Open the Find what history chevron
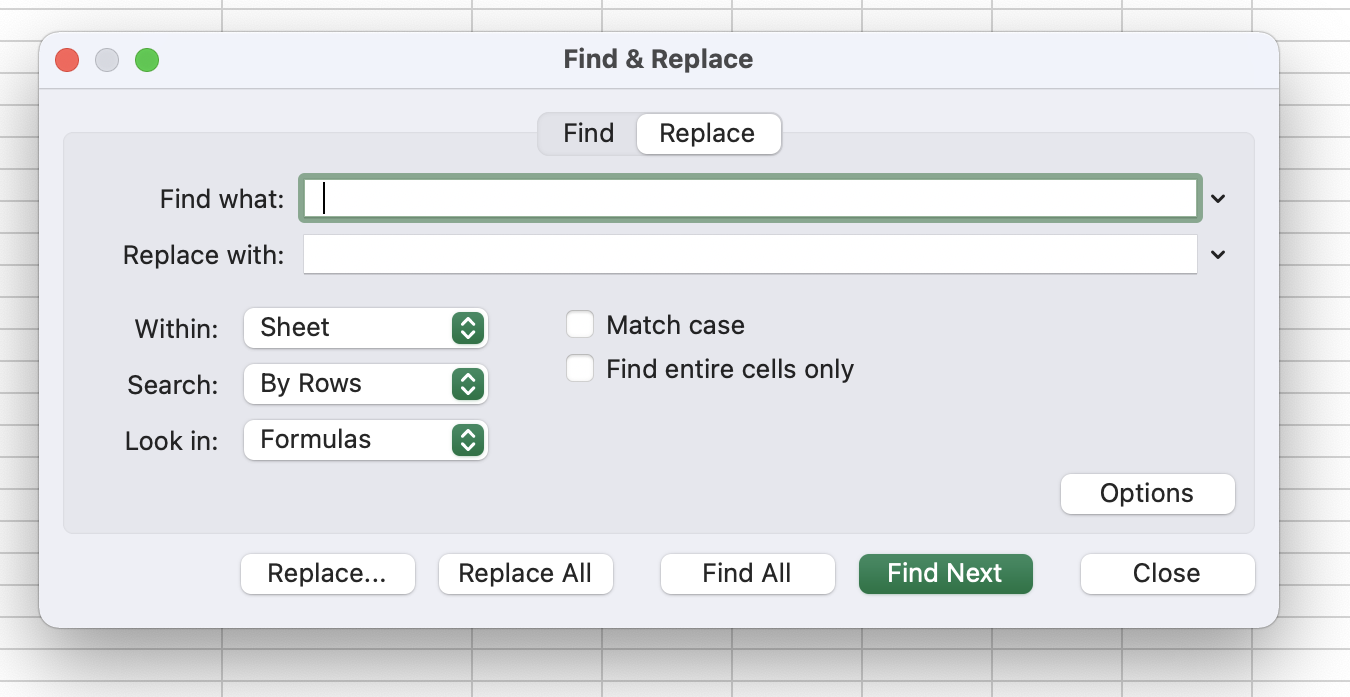Image resolution: width=1350 pixels, height=697 pixels. click(1217, 199)
